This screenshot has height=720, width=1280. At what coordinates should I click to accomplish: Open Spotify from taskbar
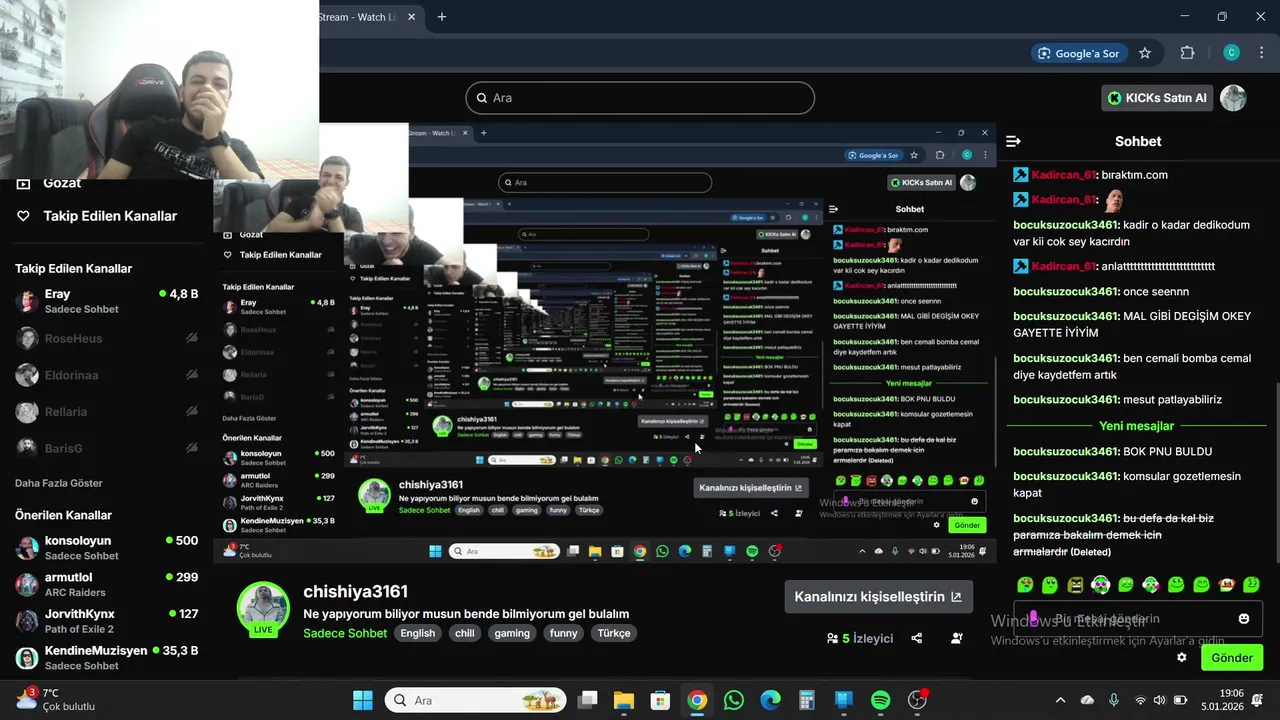[880, 700]
